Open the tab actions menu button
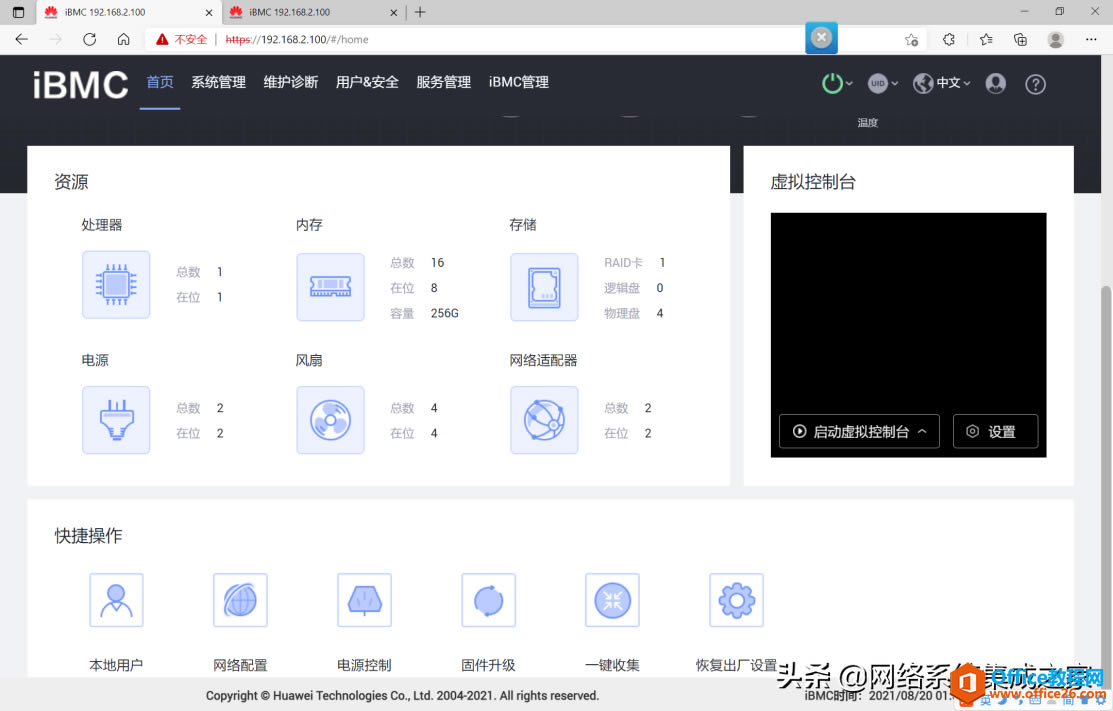Screen dimensions: 1113x711 (18, 12)
